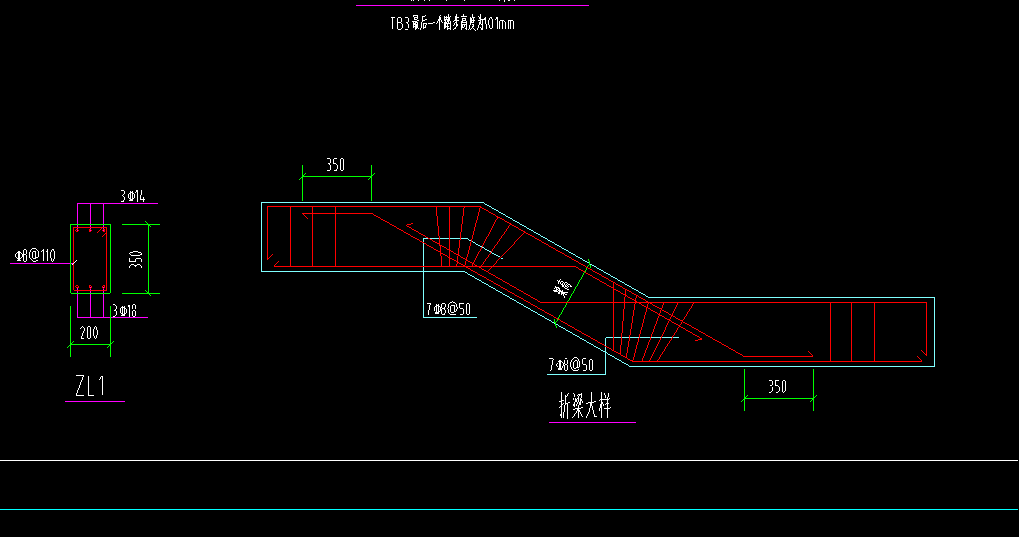Select the 7Φ8@50 label left of 折梁大样 title
This screenshot has width=1019, height=537.
click(571, 365)
